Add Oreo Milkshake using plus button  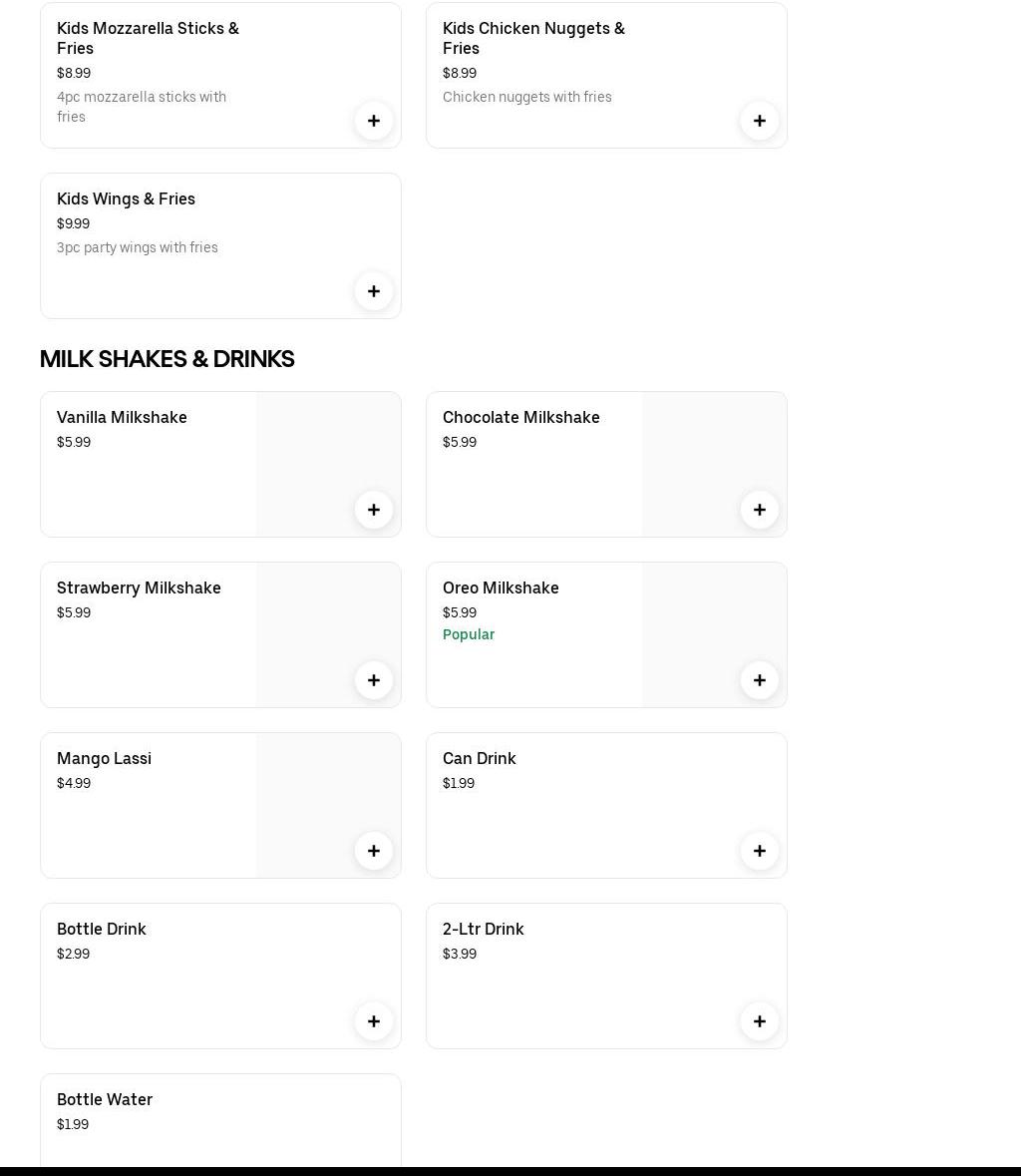point(760,680)
